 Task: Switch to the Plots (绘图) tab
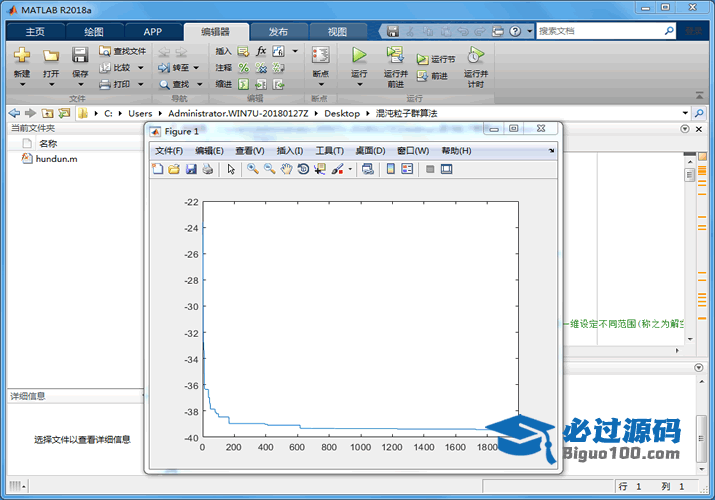pos(94,31)
